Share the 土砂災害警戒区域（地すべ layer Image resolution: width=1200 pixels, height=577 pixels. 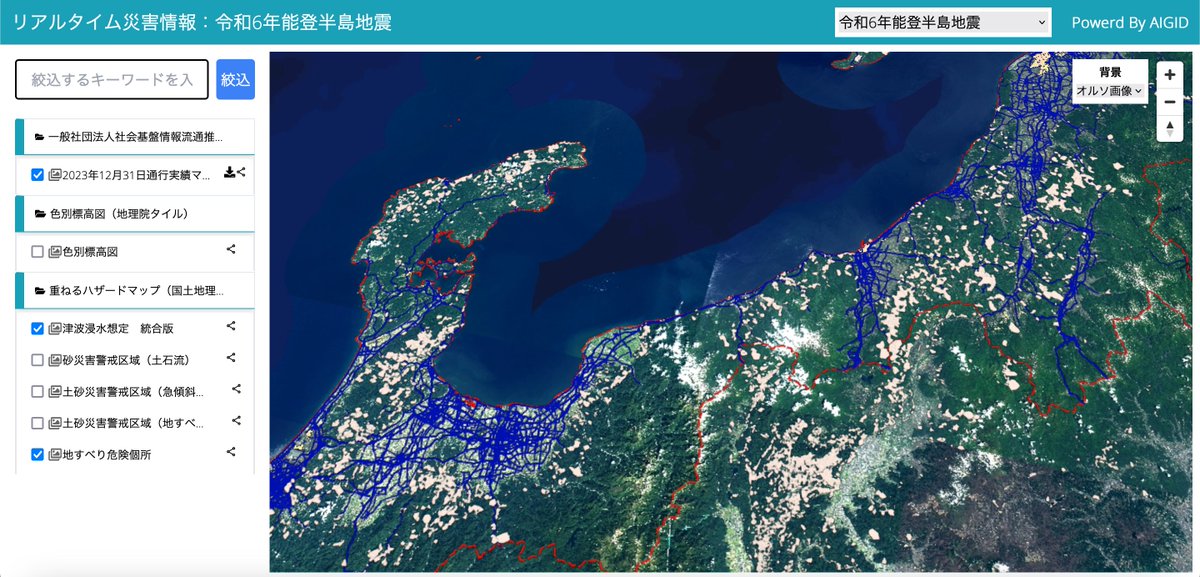coord(237,422)
